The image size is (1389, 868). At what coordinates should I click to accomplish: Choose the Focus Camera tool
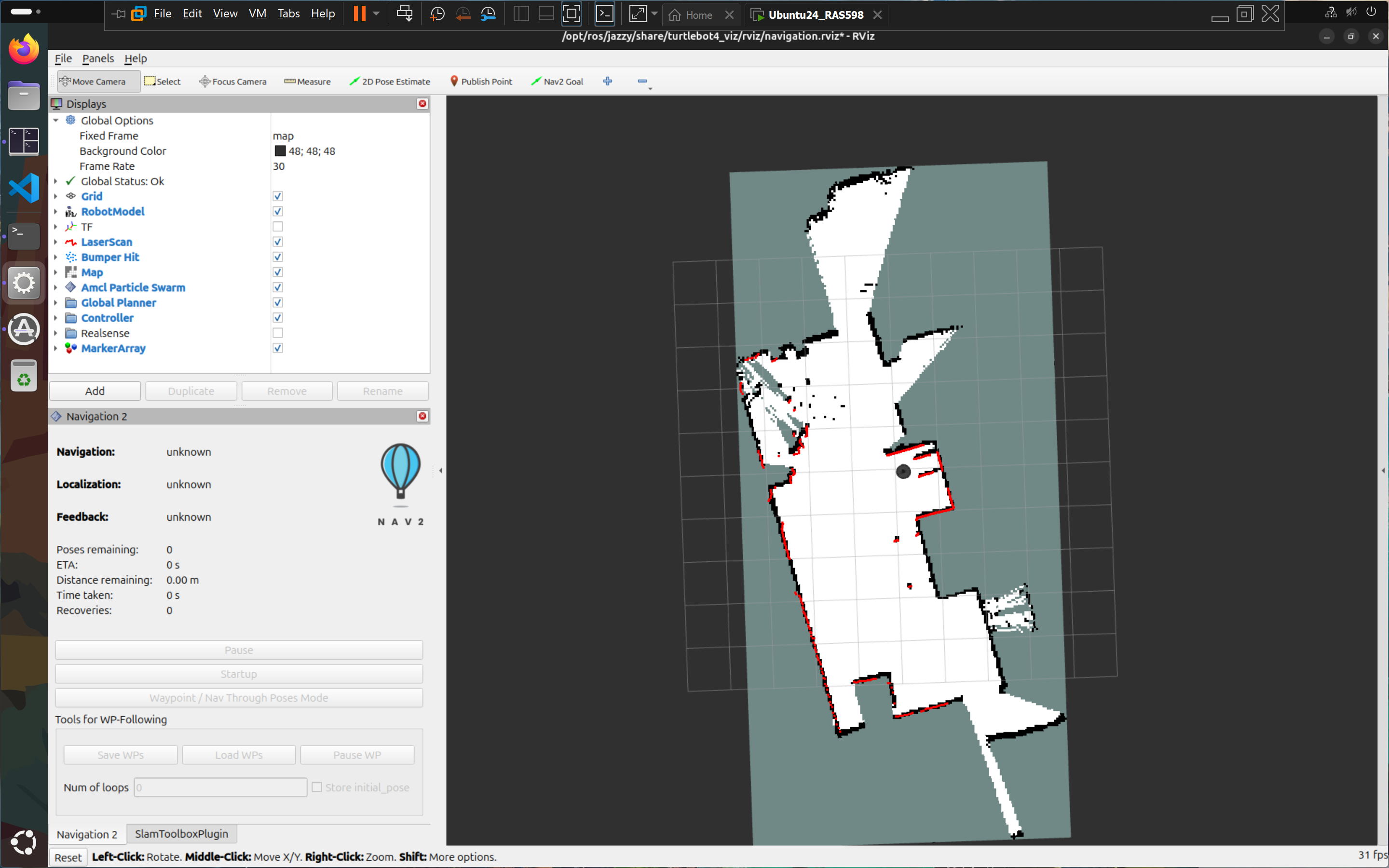pos(232,81)
